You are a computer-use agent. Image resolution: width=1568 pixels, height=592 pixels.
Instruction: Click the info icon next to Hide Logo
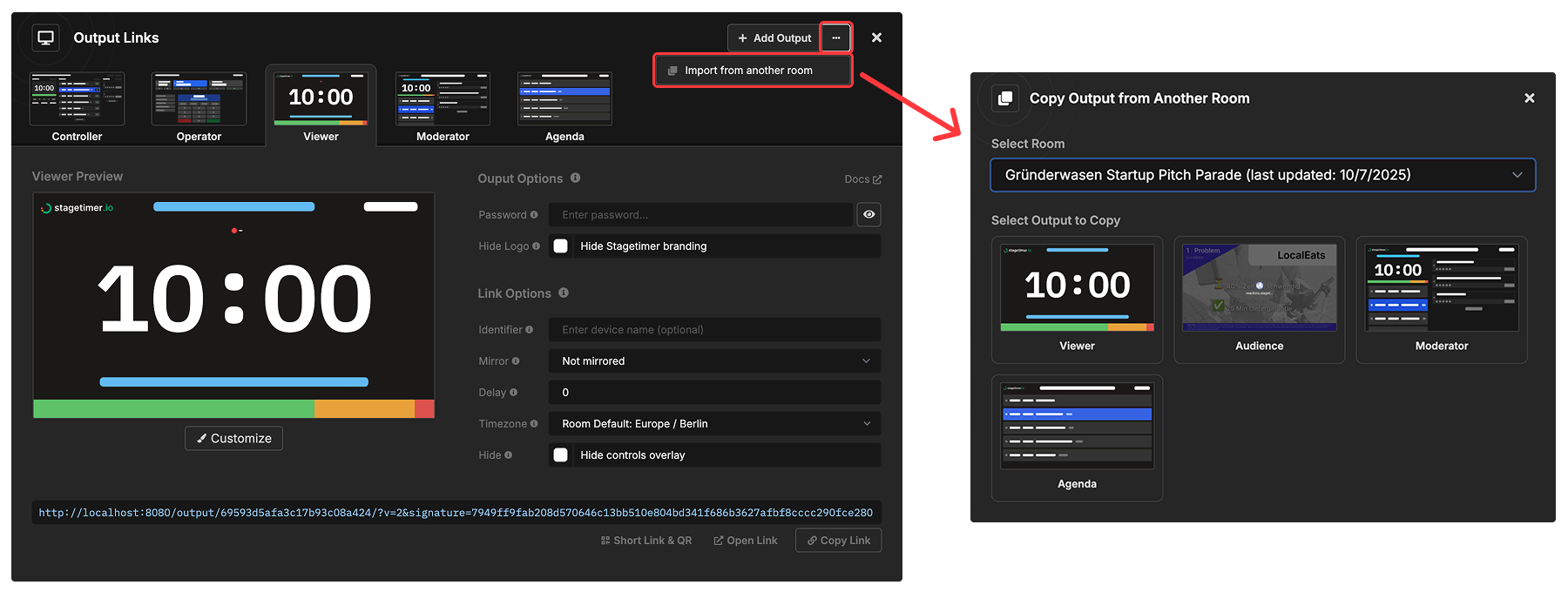(x=536, y=246)
